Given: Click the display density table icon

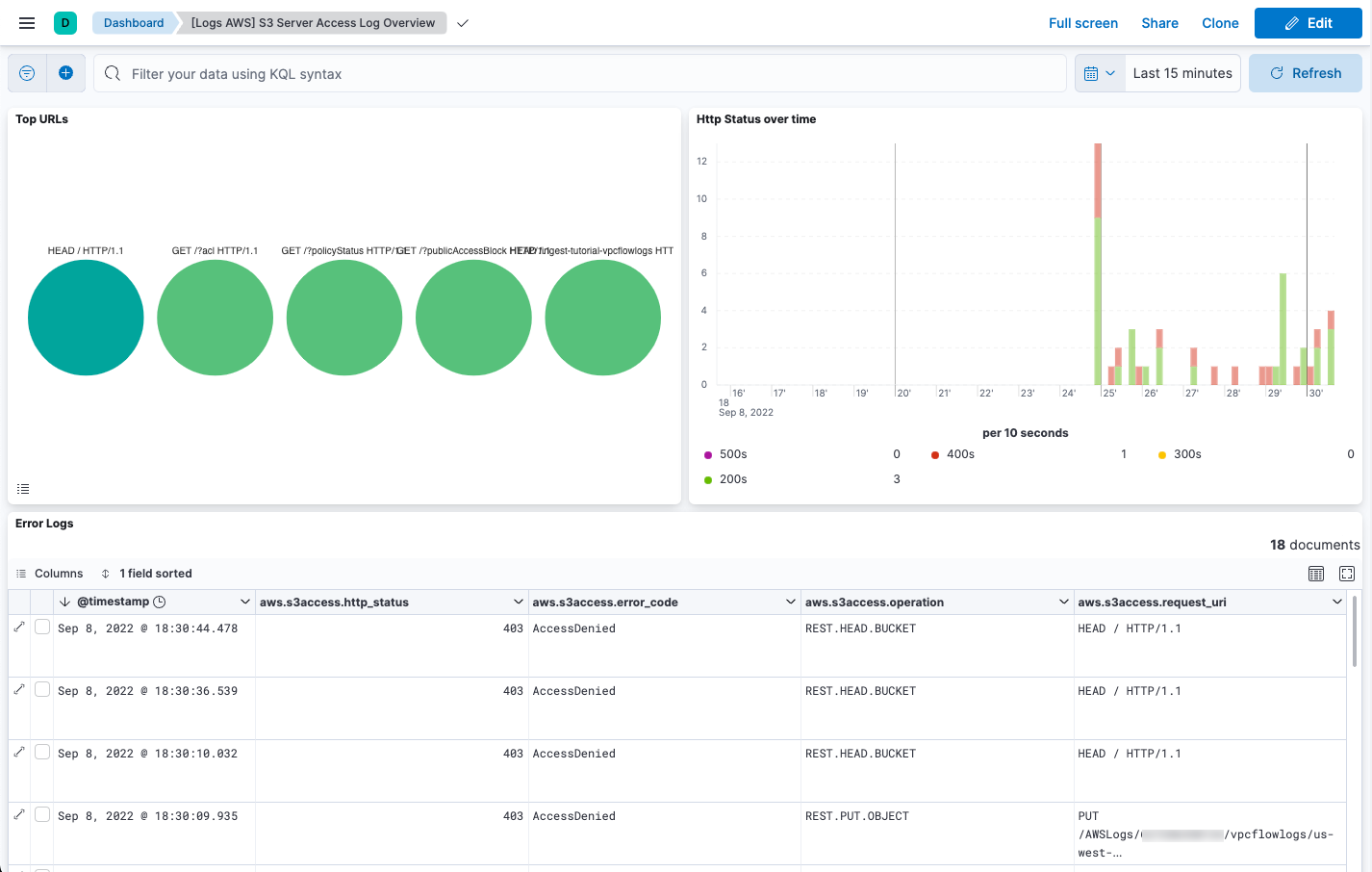Looking at the screenshot, I should coord(1316,573).
